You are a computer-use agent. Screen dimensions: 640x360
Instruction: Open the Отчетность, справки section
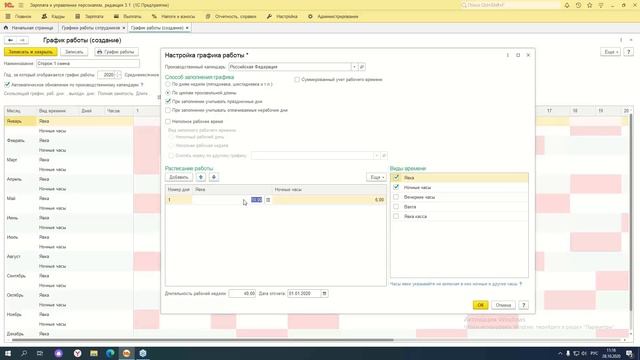coord(231,16)
